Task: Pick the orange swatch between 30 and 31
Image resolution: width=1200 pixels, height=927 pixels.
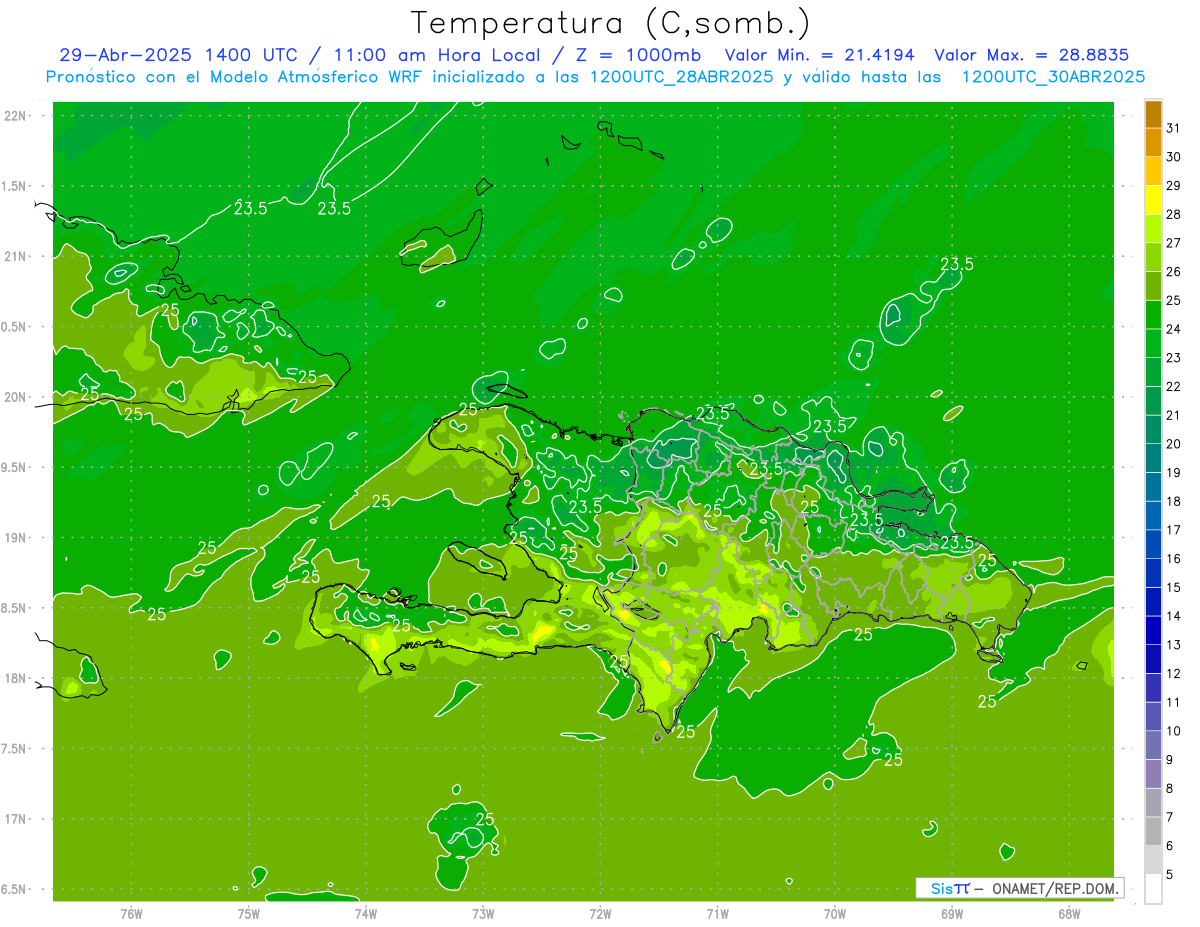Action: point(1153,143)
